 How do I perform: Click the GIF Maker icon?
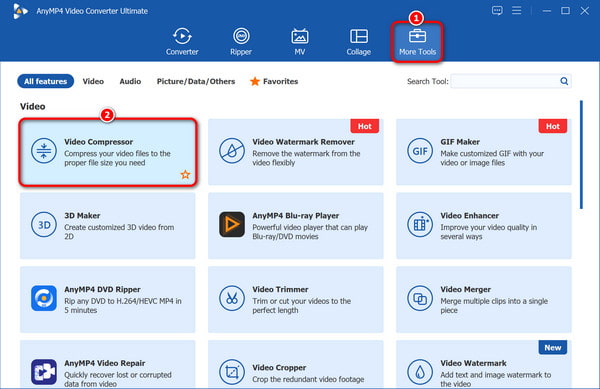tap(420, 151)
